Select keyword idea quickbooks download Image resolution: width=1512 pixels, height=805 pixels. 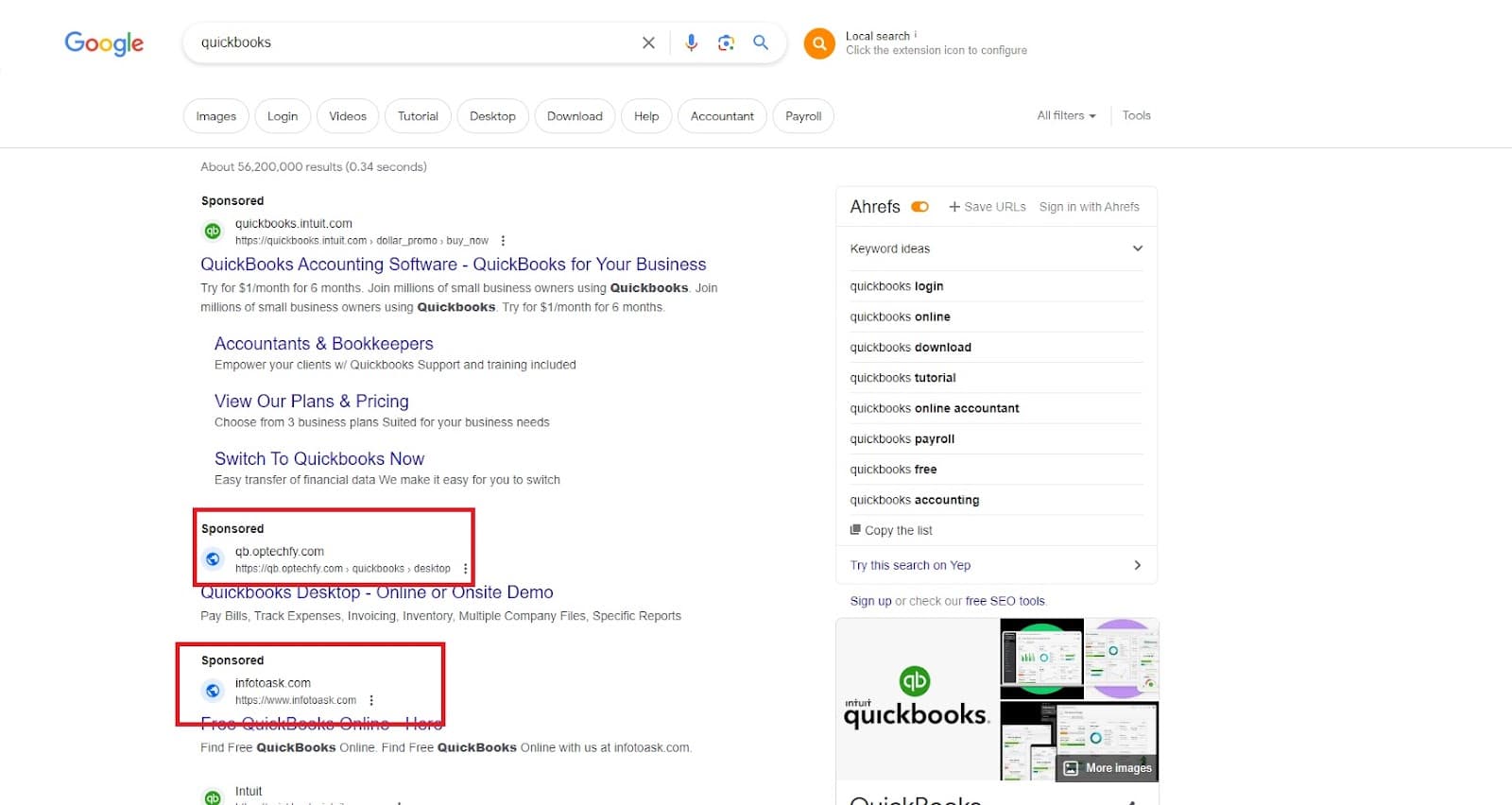click(x=911, y=348)
